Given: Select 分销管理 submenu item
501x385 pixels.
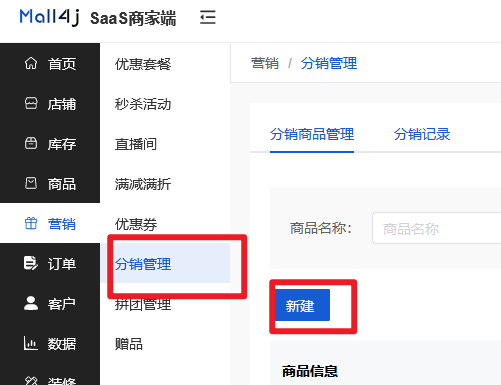Looking at the screenshot, I should coord(165,263).
